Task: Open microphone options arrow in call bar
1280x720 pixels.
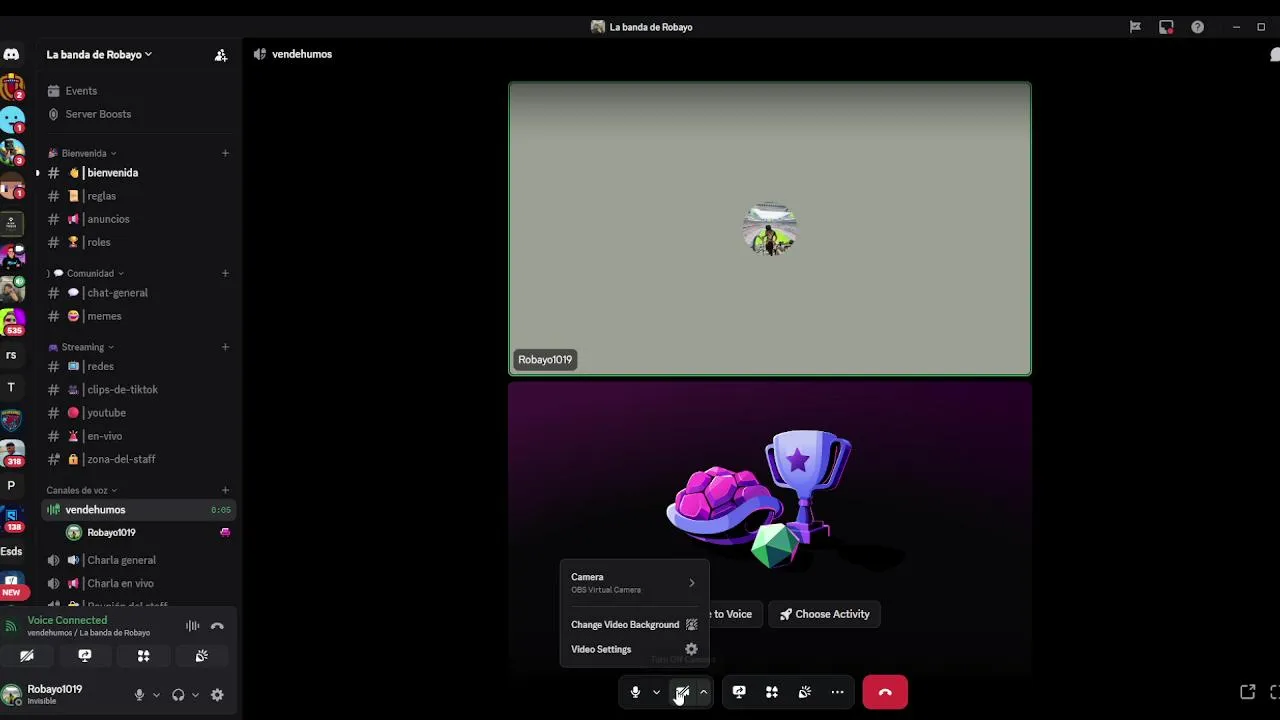Action: (x=656, y=692)
